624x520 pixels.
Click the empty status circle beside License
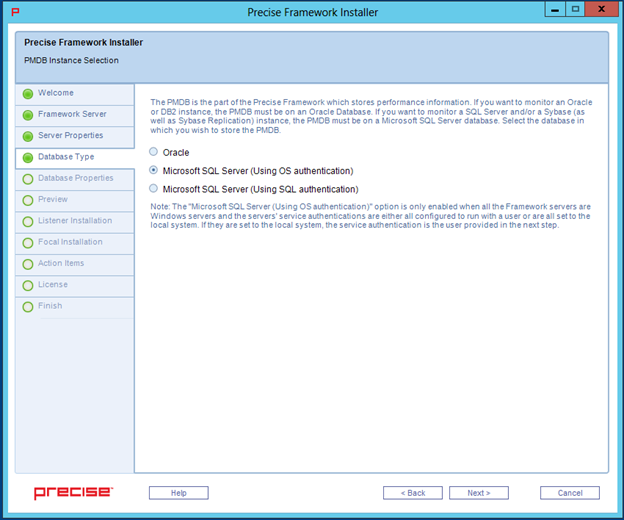[28, 286]
